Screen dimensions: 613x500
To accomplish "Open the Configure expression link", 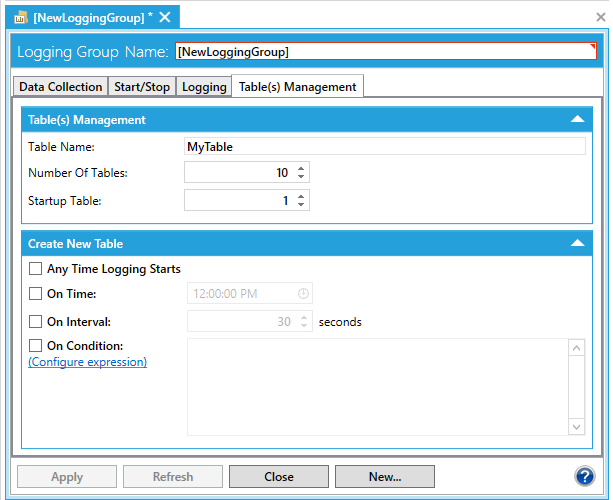I will (x=88, y=362).
